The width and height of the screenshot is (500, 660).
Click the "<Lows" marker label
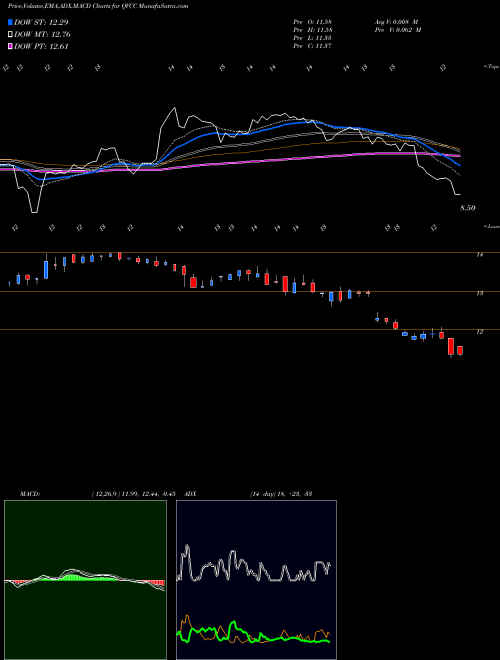tap(491, 226)
